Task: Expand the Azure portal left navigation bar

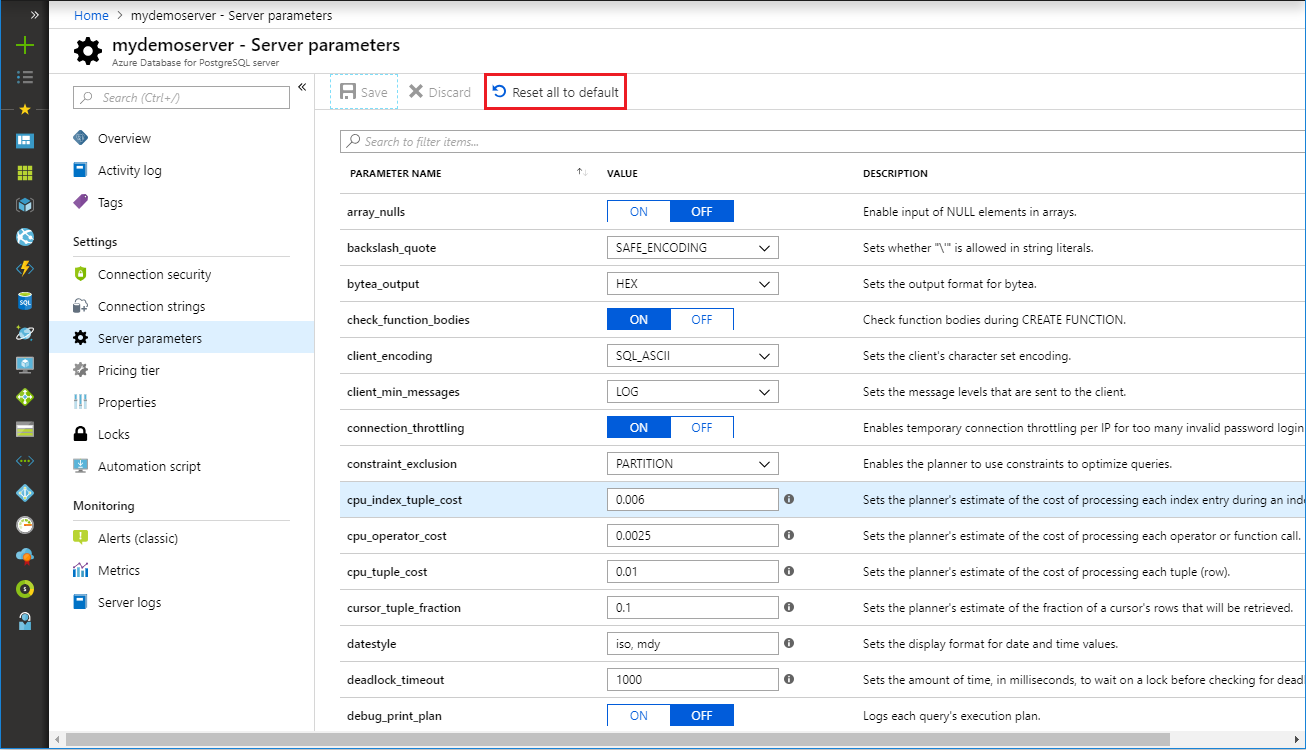Action: tap(34, 15)
